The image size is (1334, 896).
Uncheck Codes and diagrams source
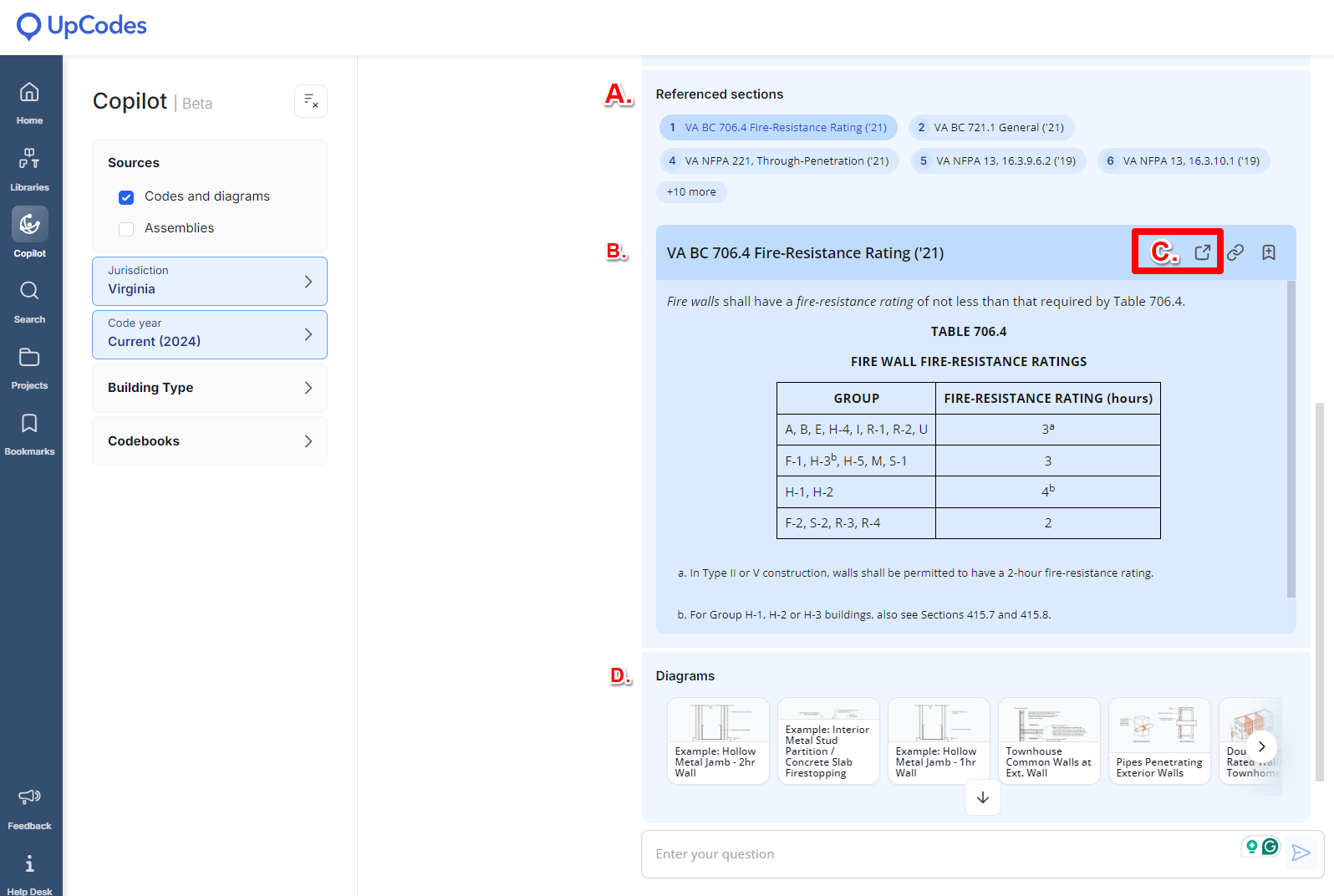point(126,197)
